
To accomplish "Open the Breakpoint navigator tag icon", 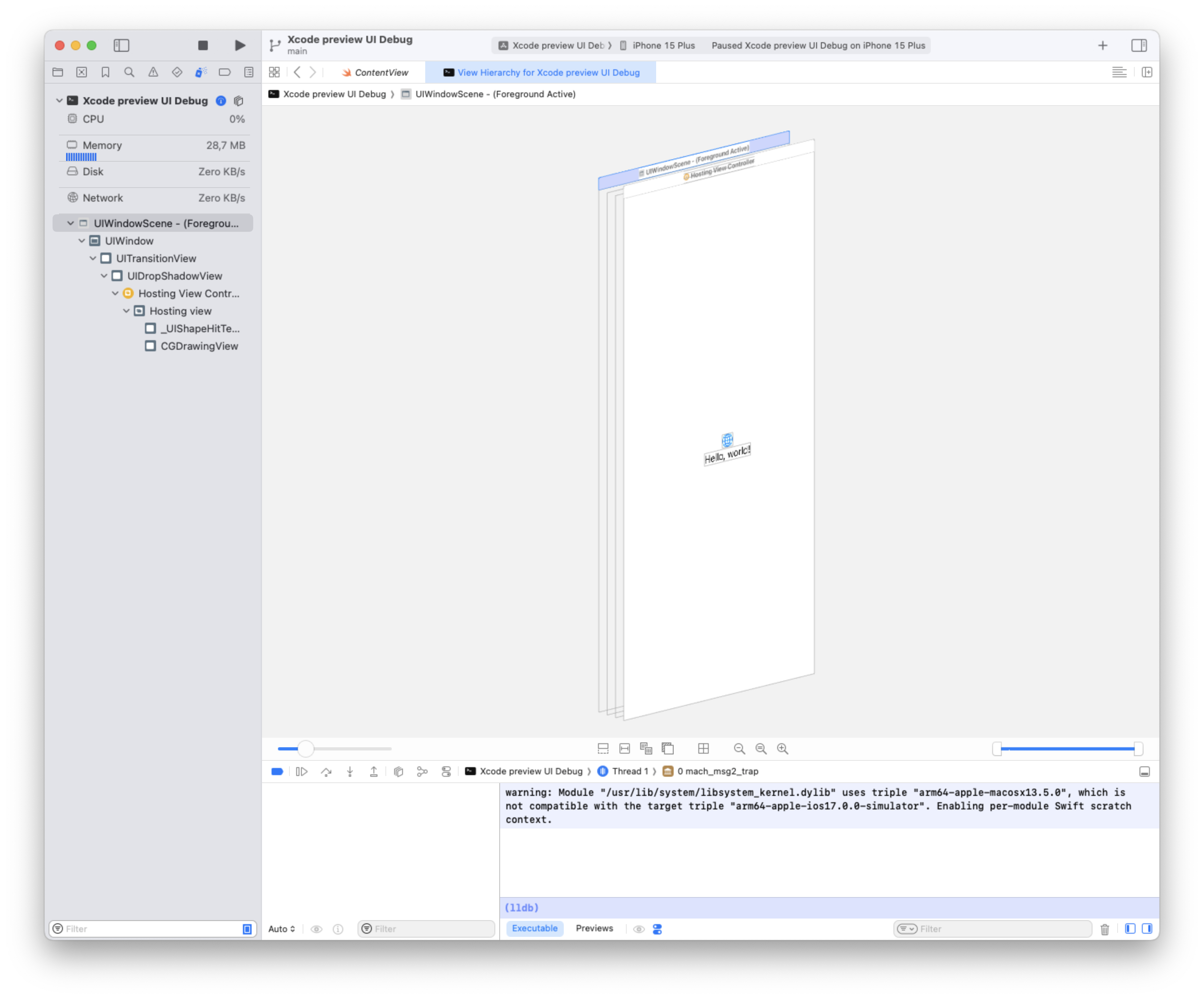I will point(225,72).
